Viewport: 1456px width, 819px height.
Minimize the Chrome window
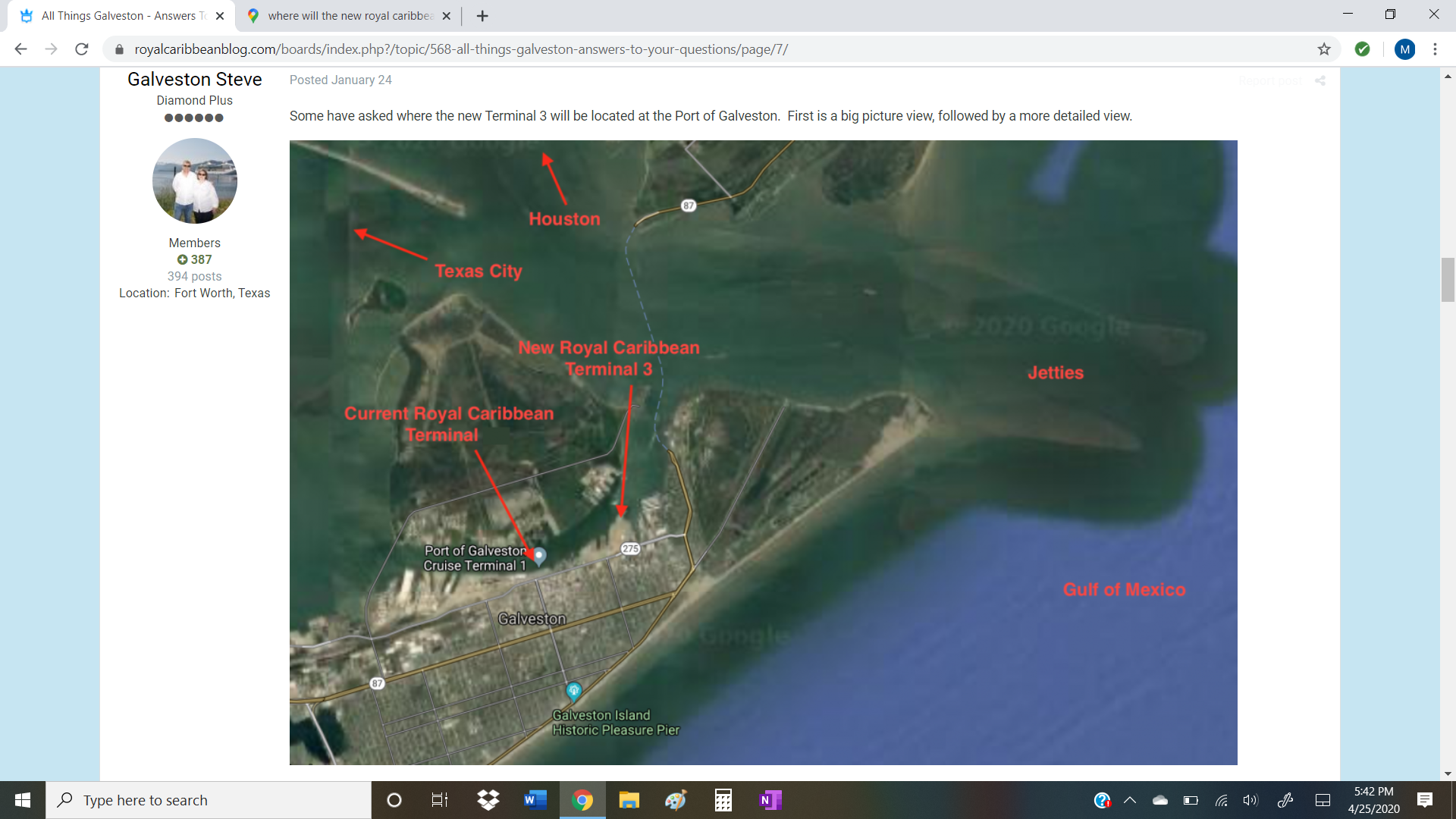click(x=1348, y=14)
